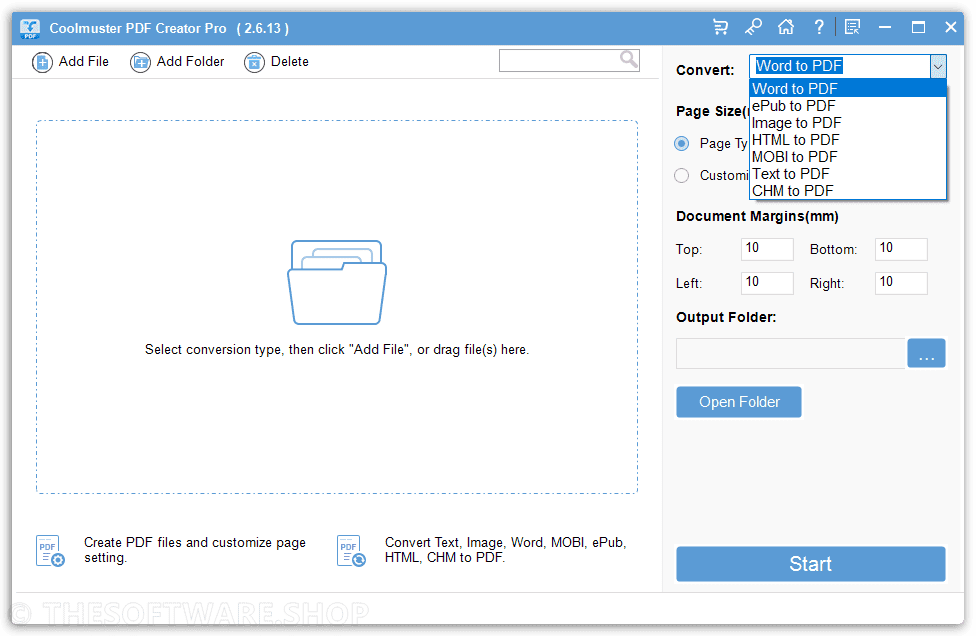Click the Output Folder path field
The image size is (976, 636).
[791, 353]
